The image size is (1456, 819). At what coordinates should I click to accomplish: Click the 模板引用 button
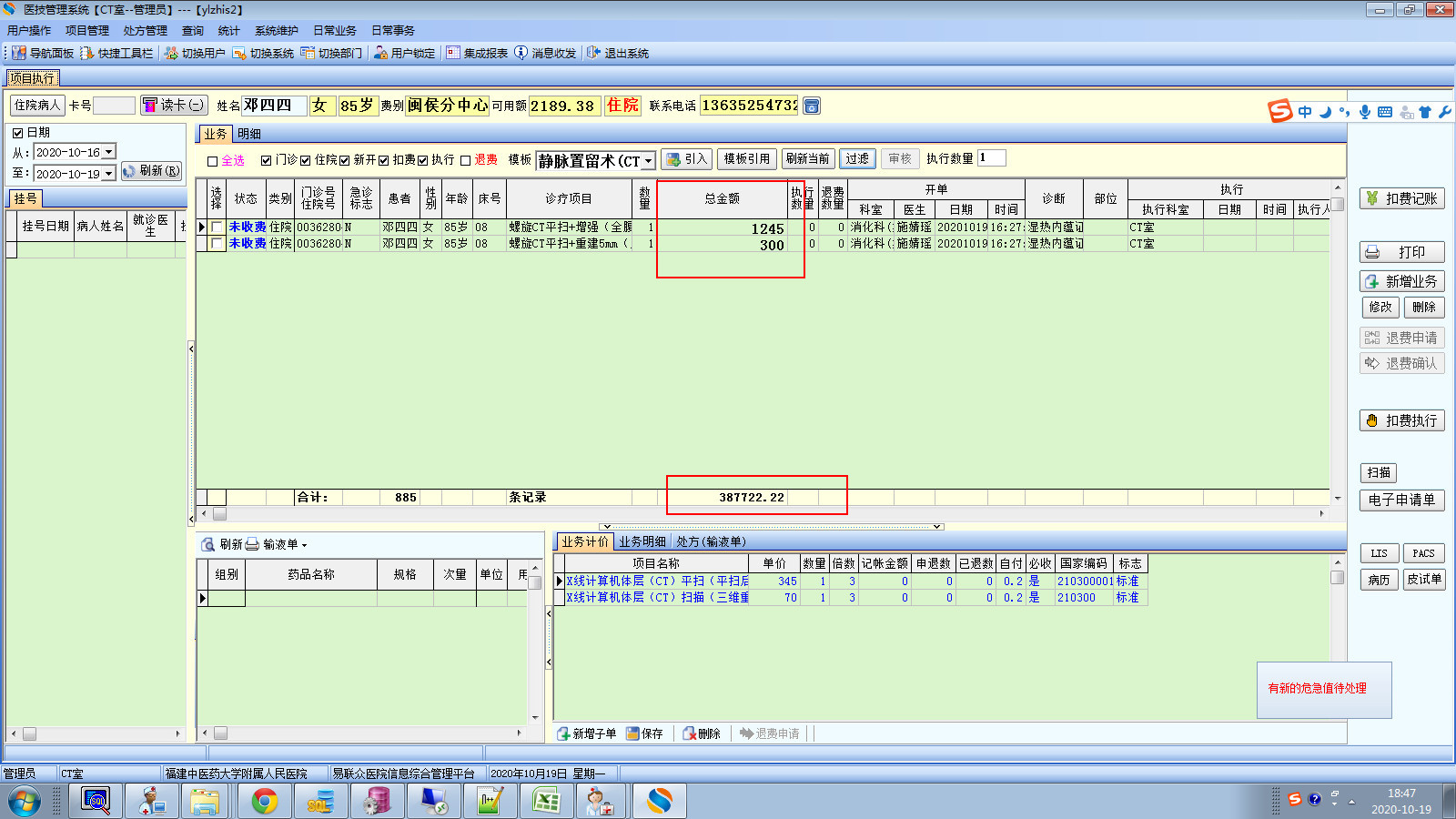[x=746, y=159]
